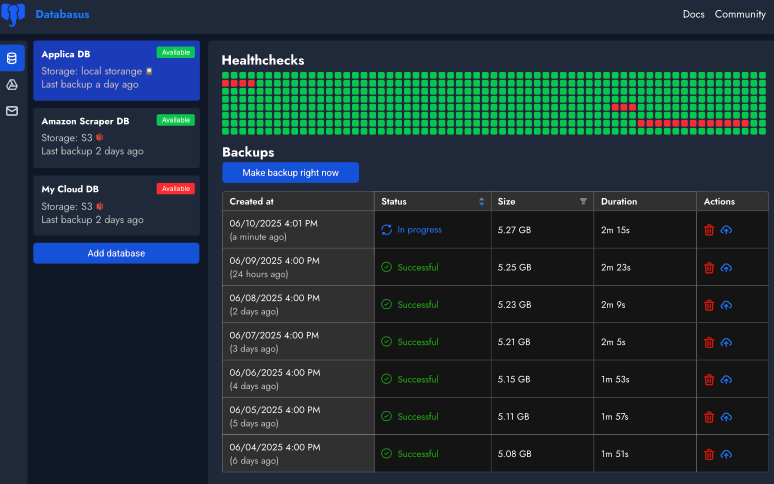Click Make backup right now button
Image resolution: width=774 pixels, height=484 pixels.
[x=290, y=173]
